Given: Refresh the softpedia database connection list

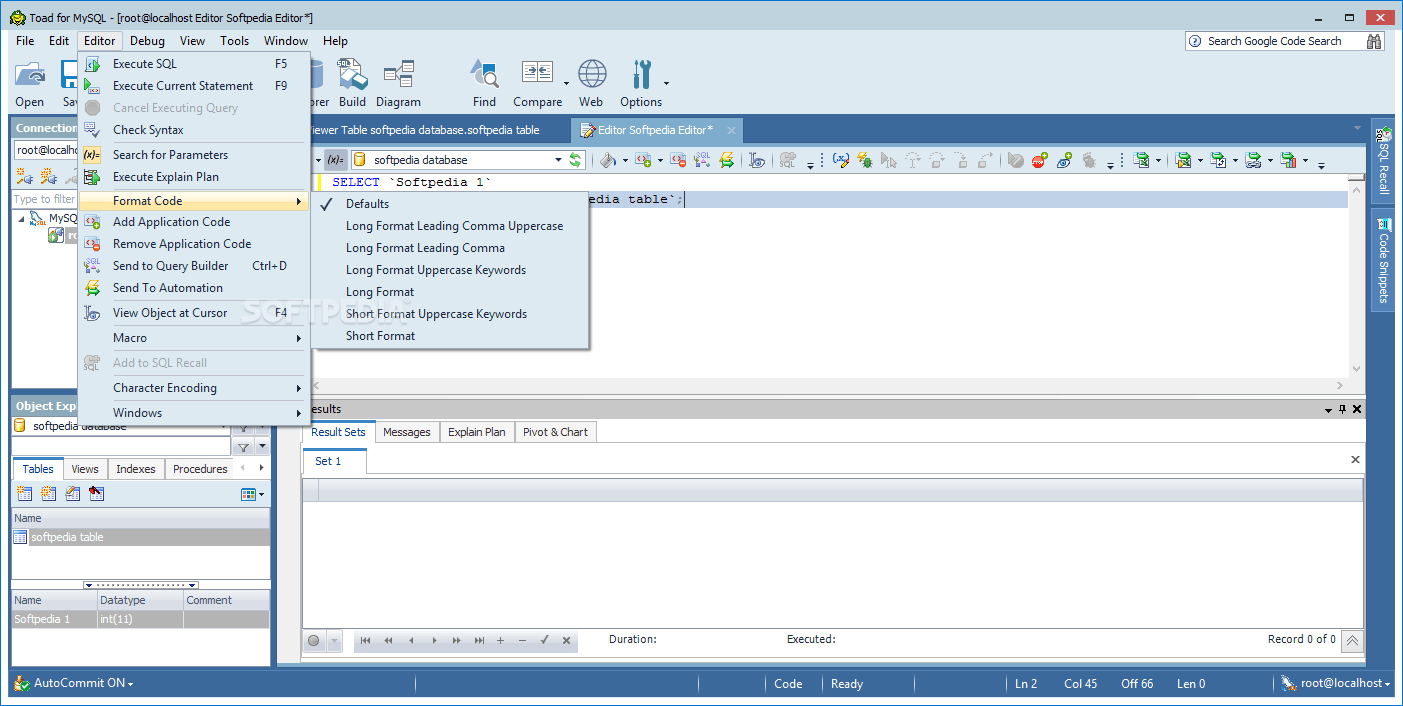Looking at the screenshot, I should point(575,160).
